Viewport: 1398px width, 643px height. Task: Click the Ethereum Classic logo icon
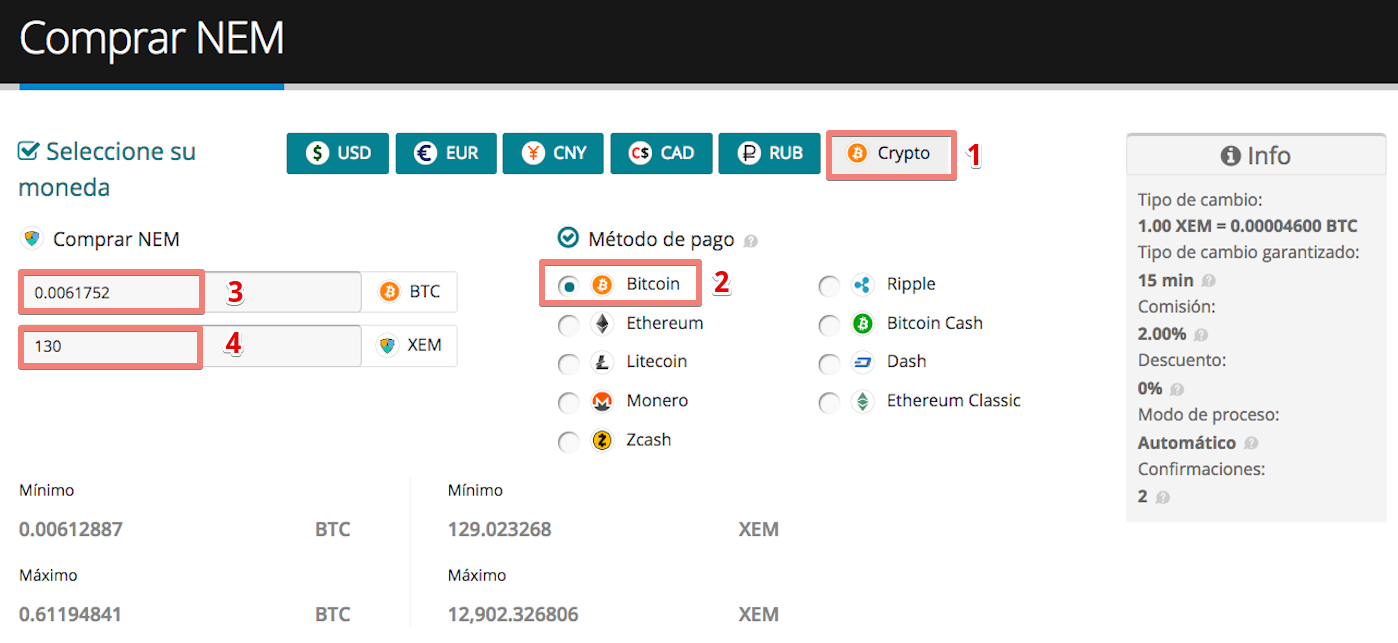(862, 402)
